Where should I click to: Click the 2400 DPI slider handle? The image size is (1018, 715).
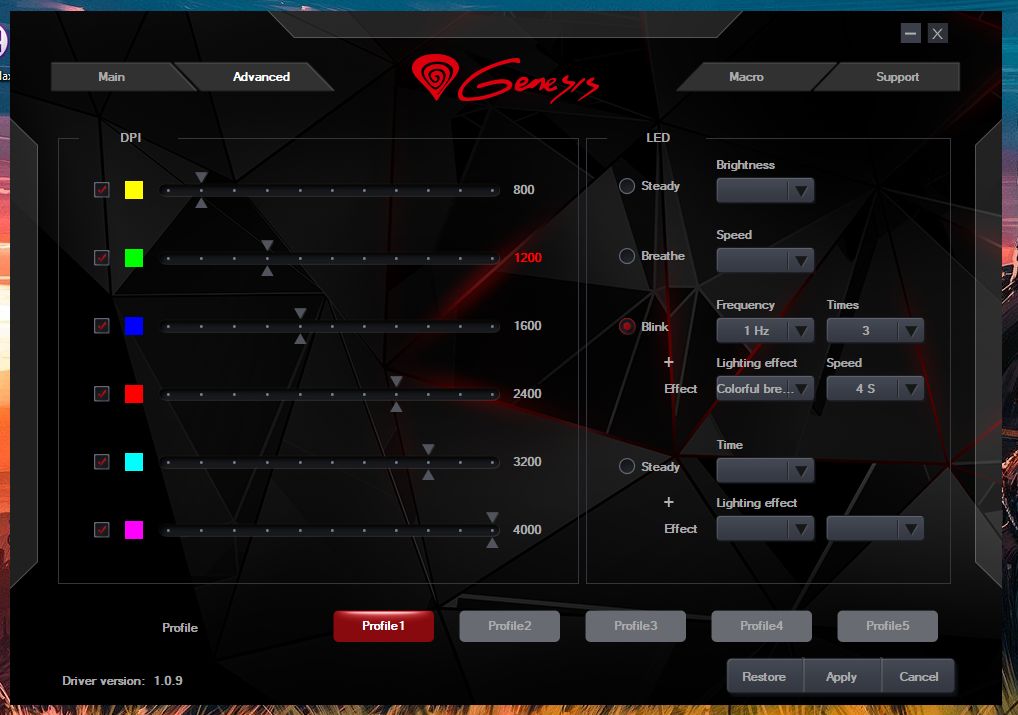pos(396,394)
